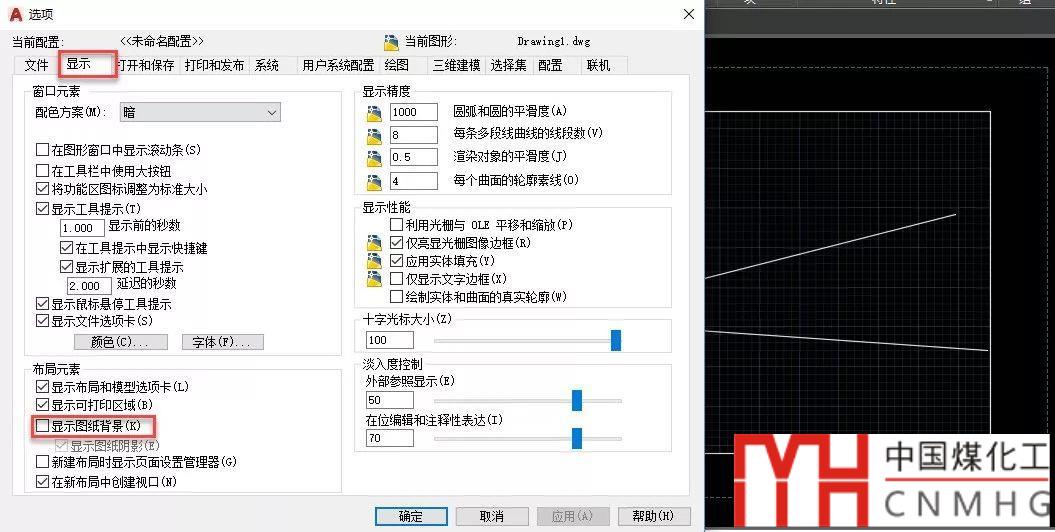The image size is (1055, 532).
Task: Toggle 在图形窗口中显示滚动条 checkbox
Action: pyautogui.click(x=42, y=150)
